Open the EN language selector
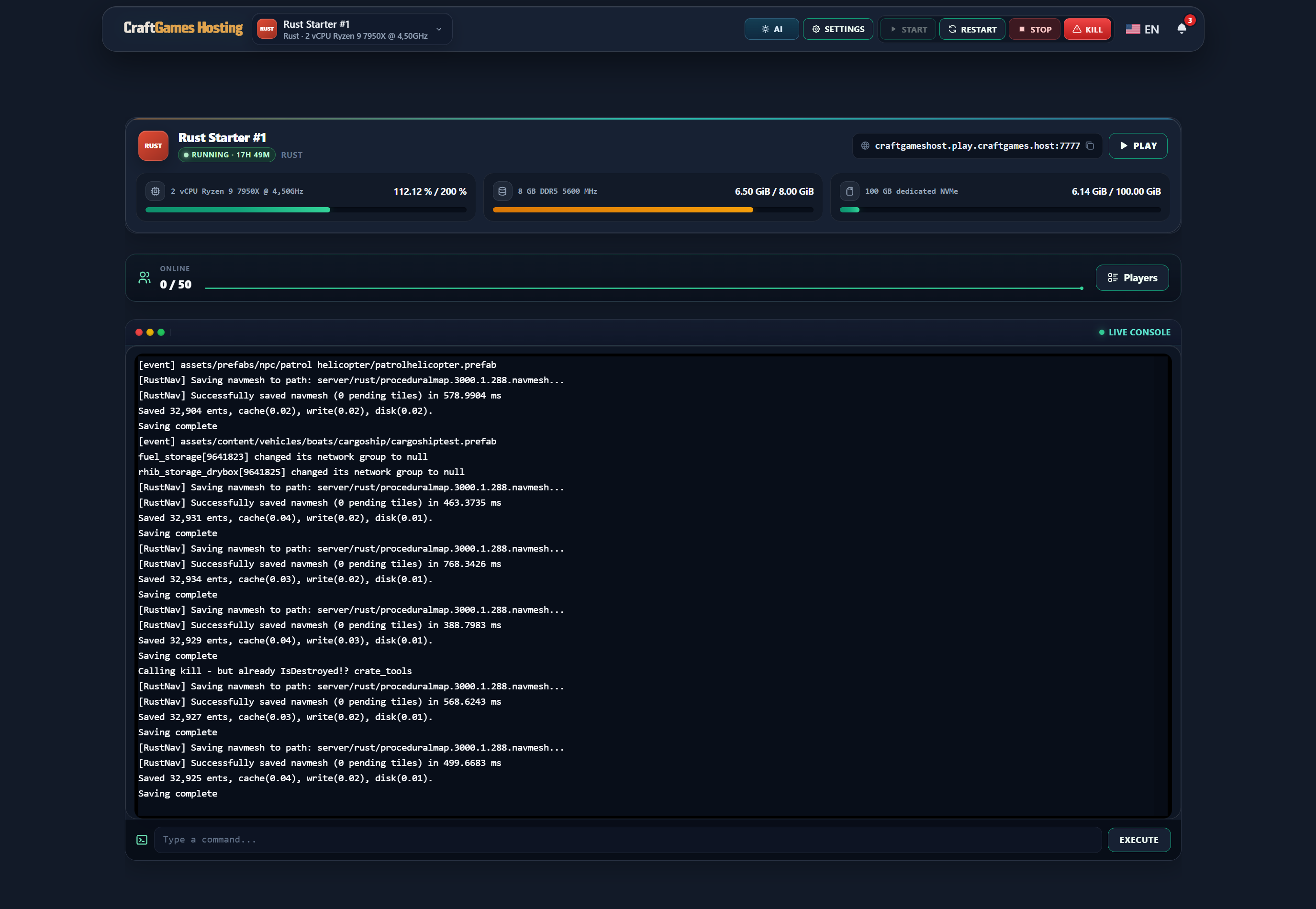1316x909 pixels. pyautogui.click(x=1142, y=29)
